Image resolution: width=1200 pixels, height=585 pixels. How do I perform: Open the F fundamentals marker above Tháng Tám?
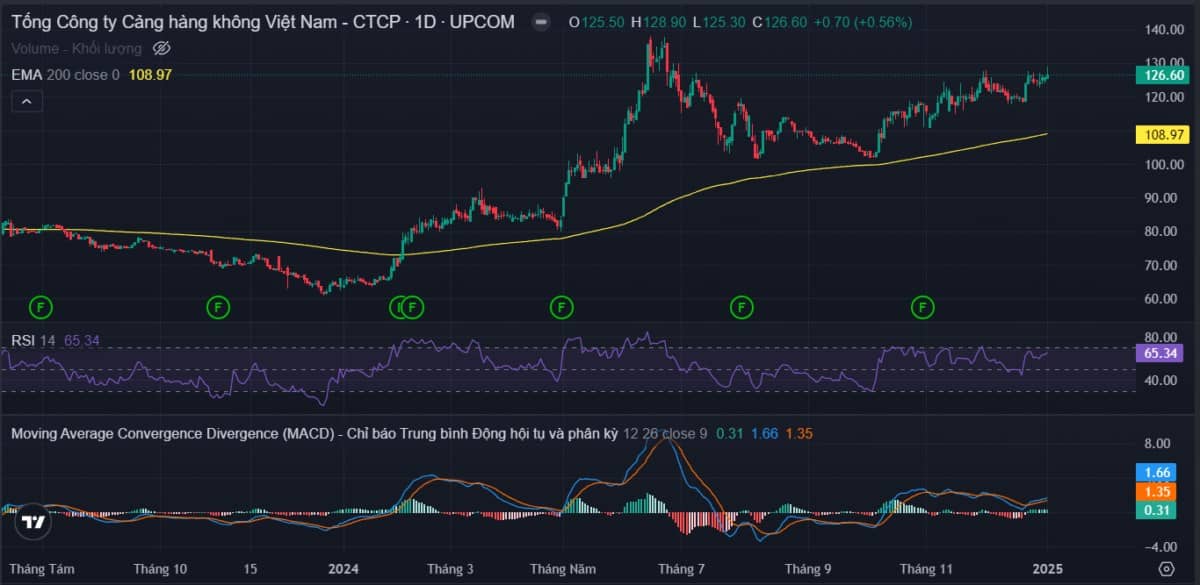point(41,305)
